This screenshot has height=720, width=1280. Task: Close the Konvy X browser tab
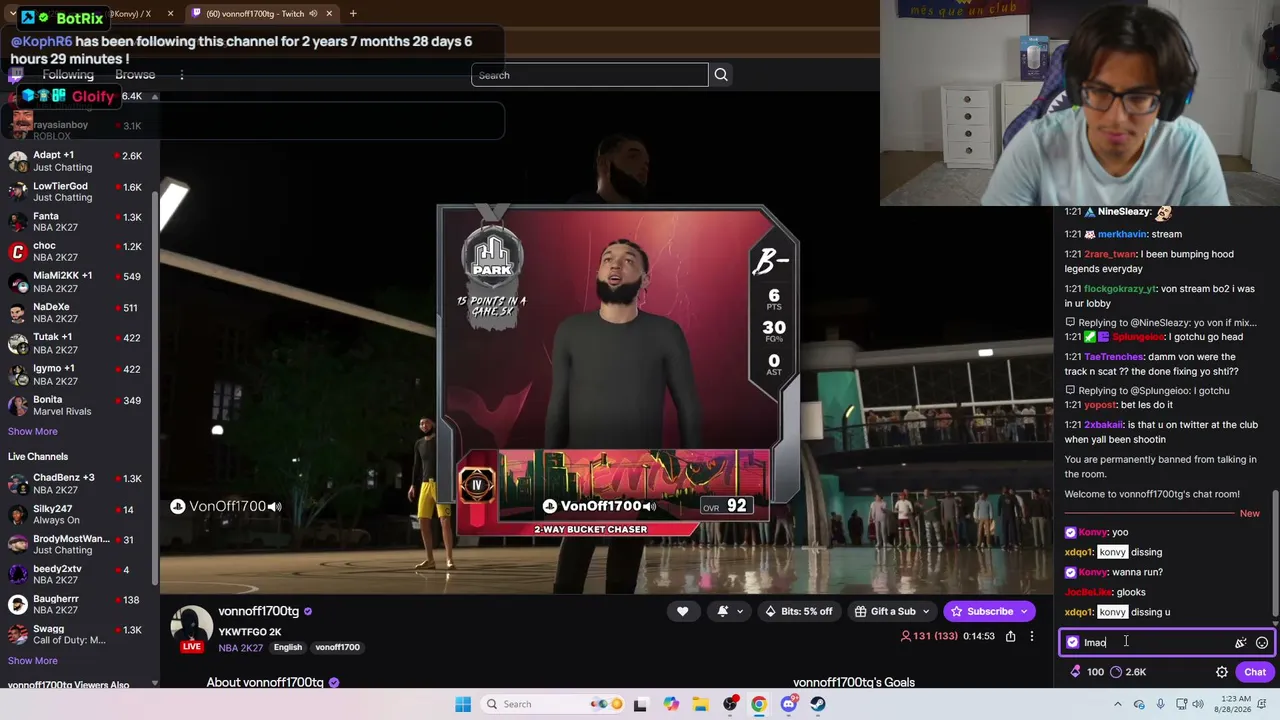pos(171,14)
